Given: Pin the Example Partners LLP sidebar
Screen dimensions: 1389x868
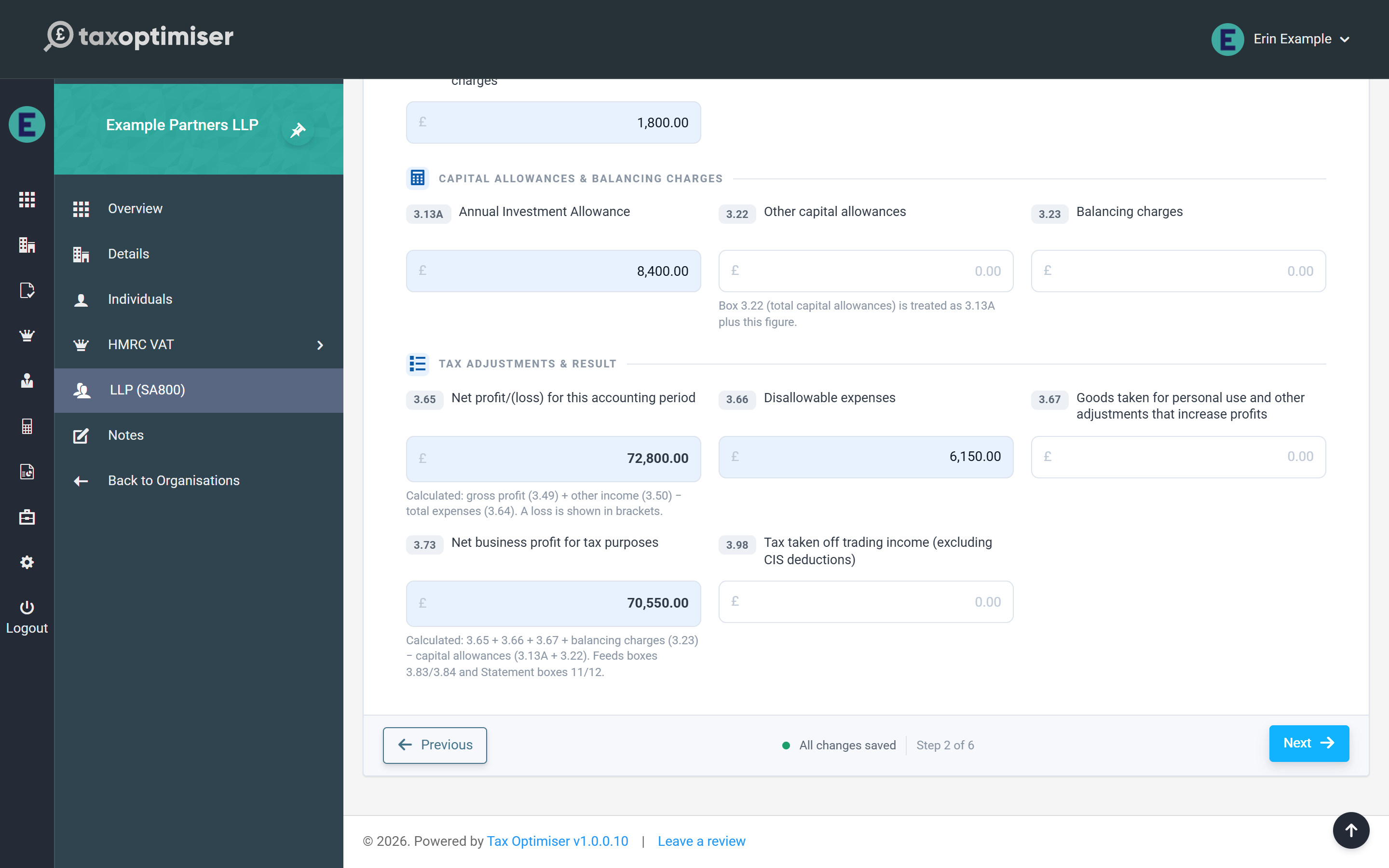Looking at the screenshot, I should (x=298, y=130).
